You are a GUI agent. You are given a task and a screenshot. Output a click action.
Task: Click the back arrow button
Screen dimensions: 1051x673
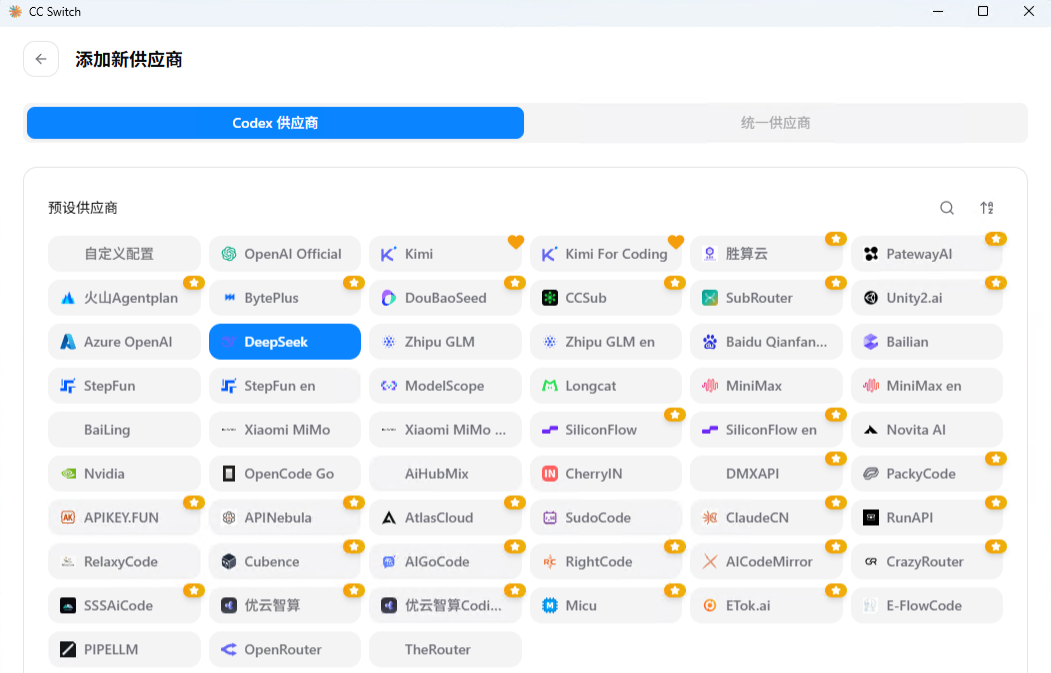41,59
